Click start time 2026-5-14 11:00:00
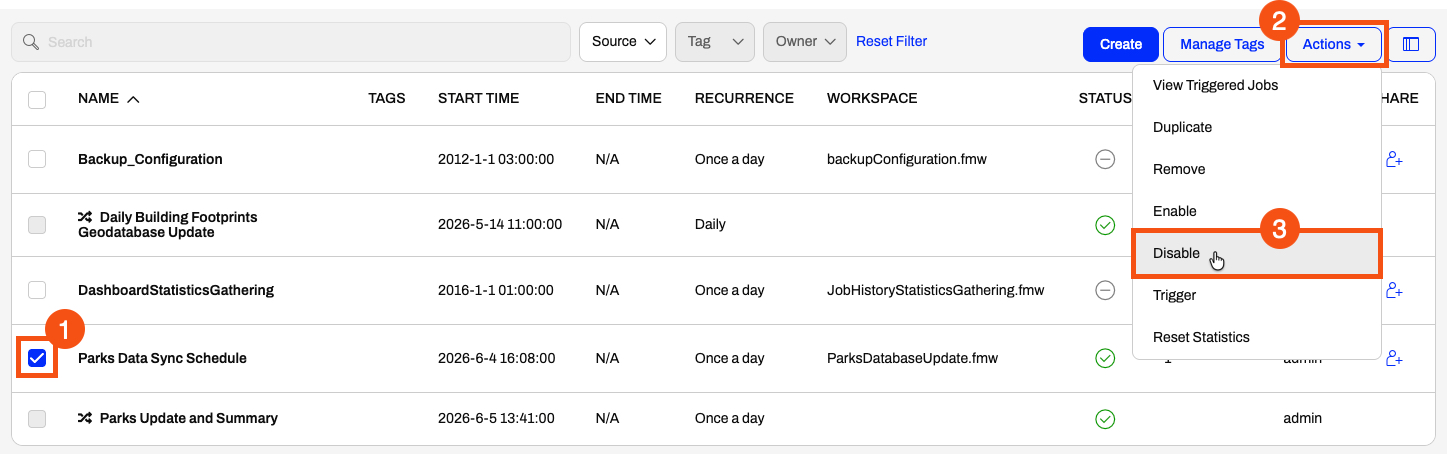1447x454 pixels. point(500,225)
